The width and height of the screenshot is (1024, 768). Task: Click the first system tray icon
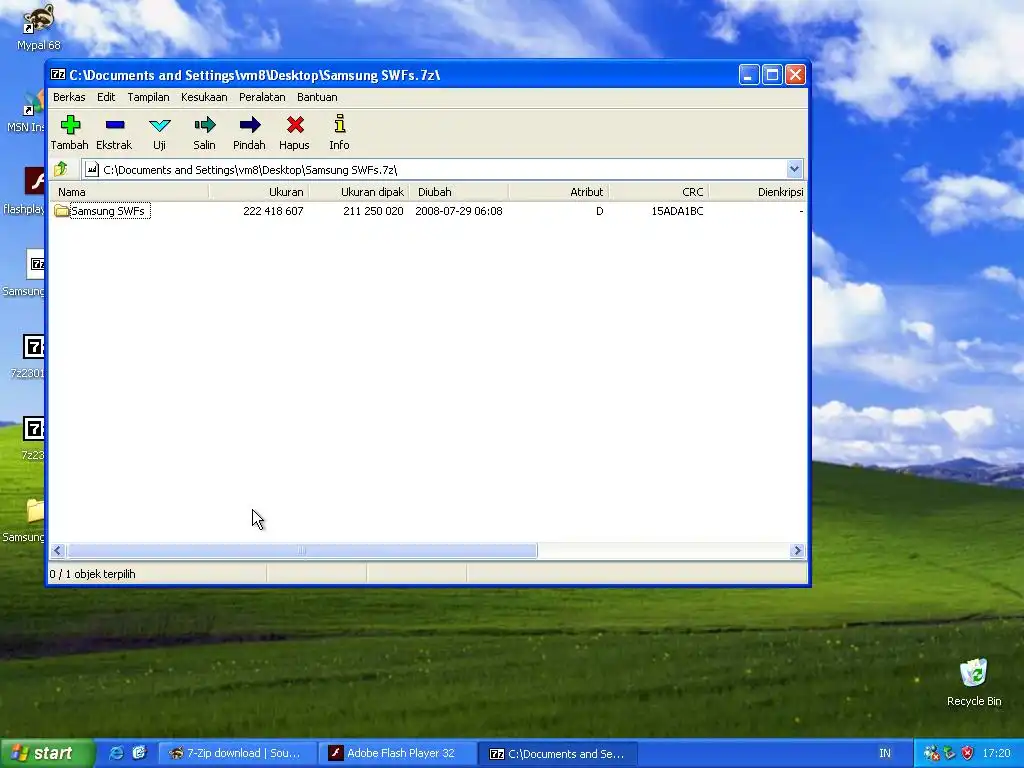pos(931,753)
